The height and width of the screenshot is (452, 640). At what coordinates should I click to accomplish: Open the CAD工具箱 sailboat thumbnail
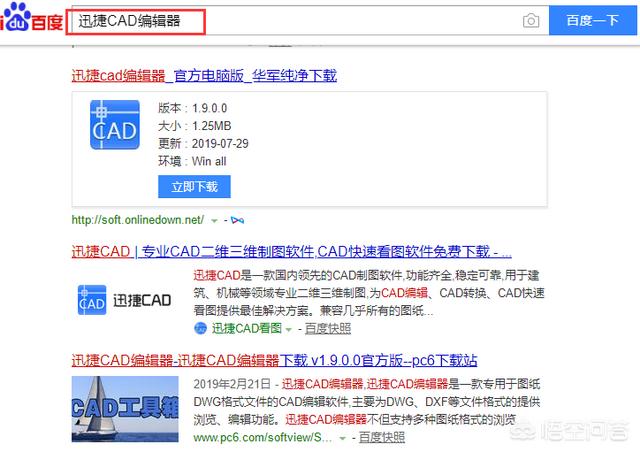[x=125, y=409]
